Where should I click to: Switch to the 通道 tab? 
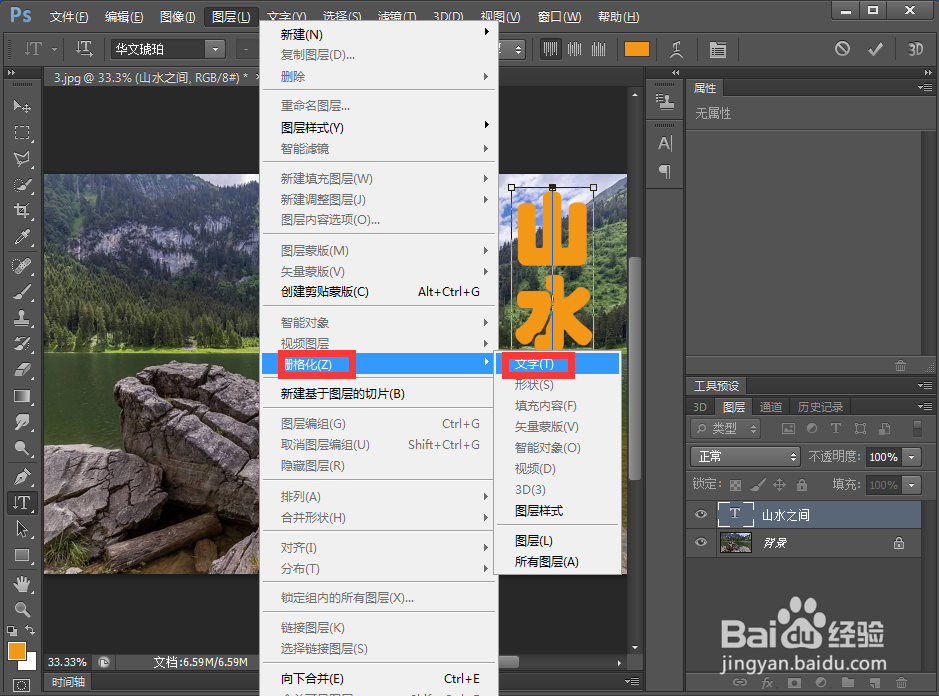coord(770,407)
